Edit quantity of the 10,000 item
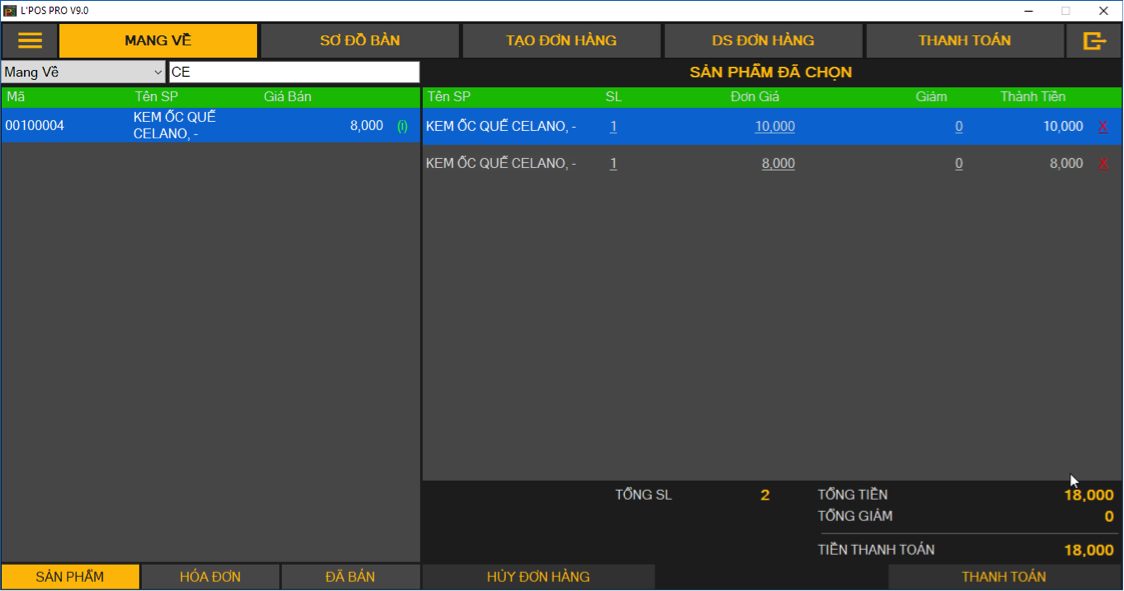The width and height of the screenshot is (1124, 591). point(613,127)
